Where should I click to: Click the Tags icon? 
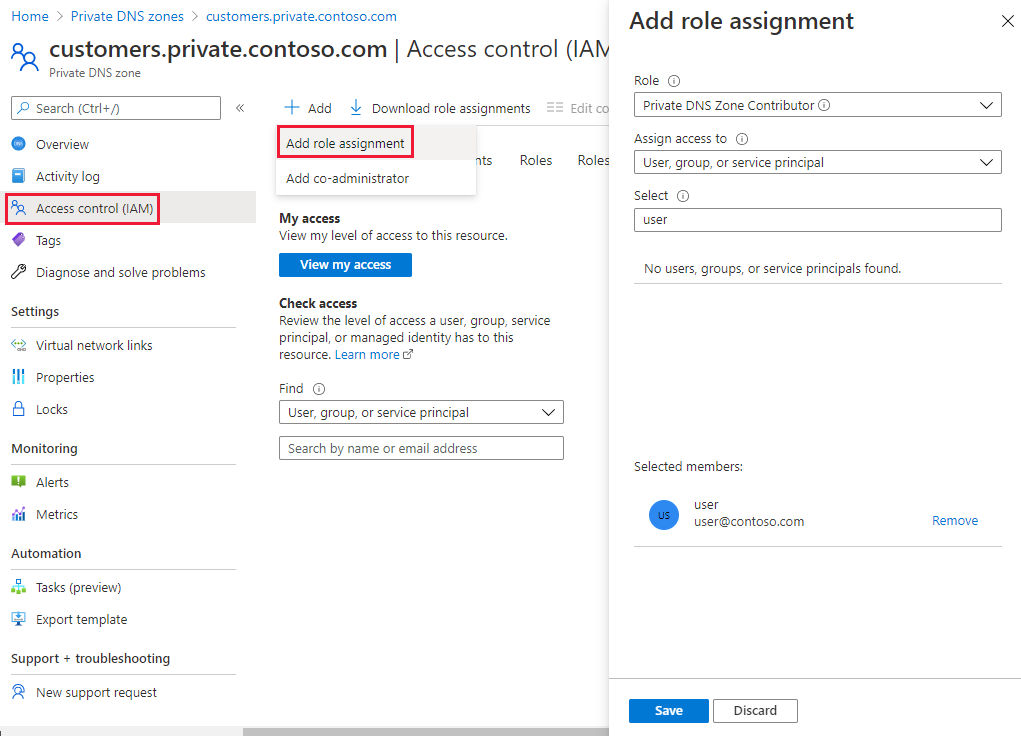coord(18,240)
